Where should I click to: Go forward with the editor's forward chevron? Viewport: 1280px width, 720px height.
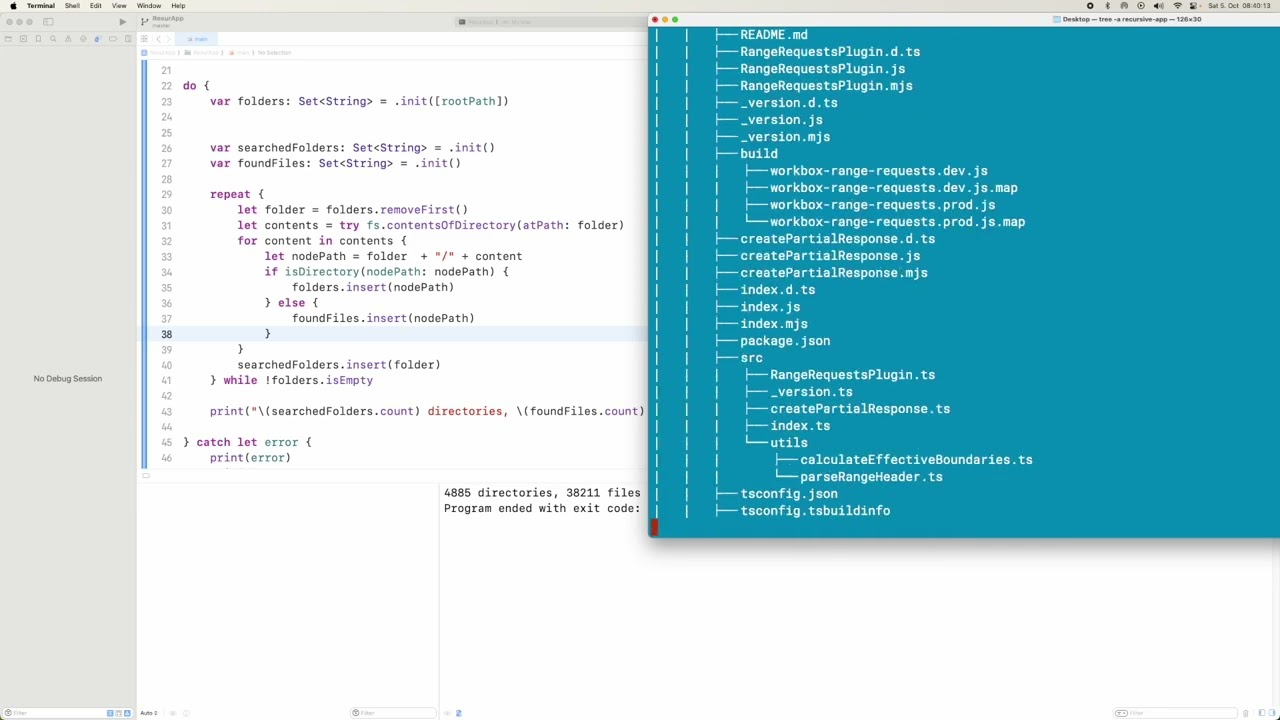(168, 39)
